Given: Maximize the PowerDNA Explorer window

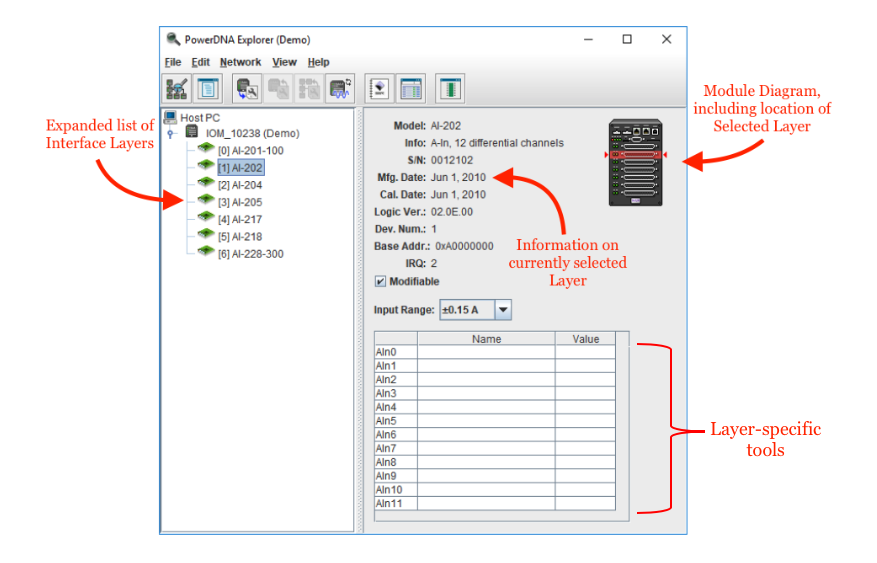Looking at the screenshot, I should pos(627,39).
